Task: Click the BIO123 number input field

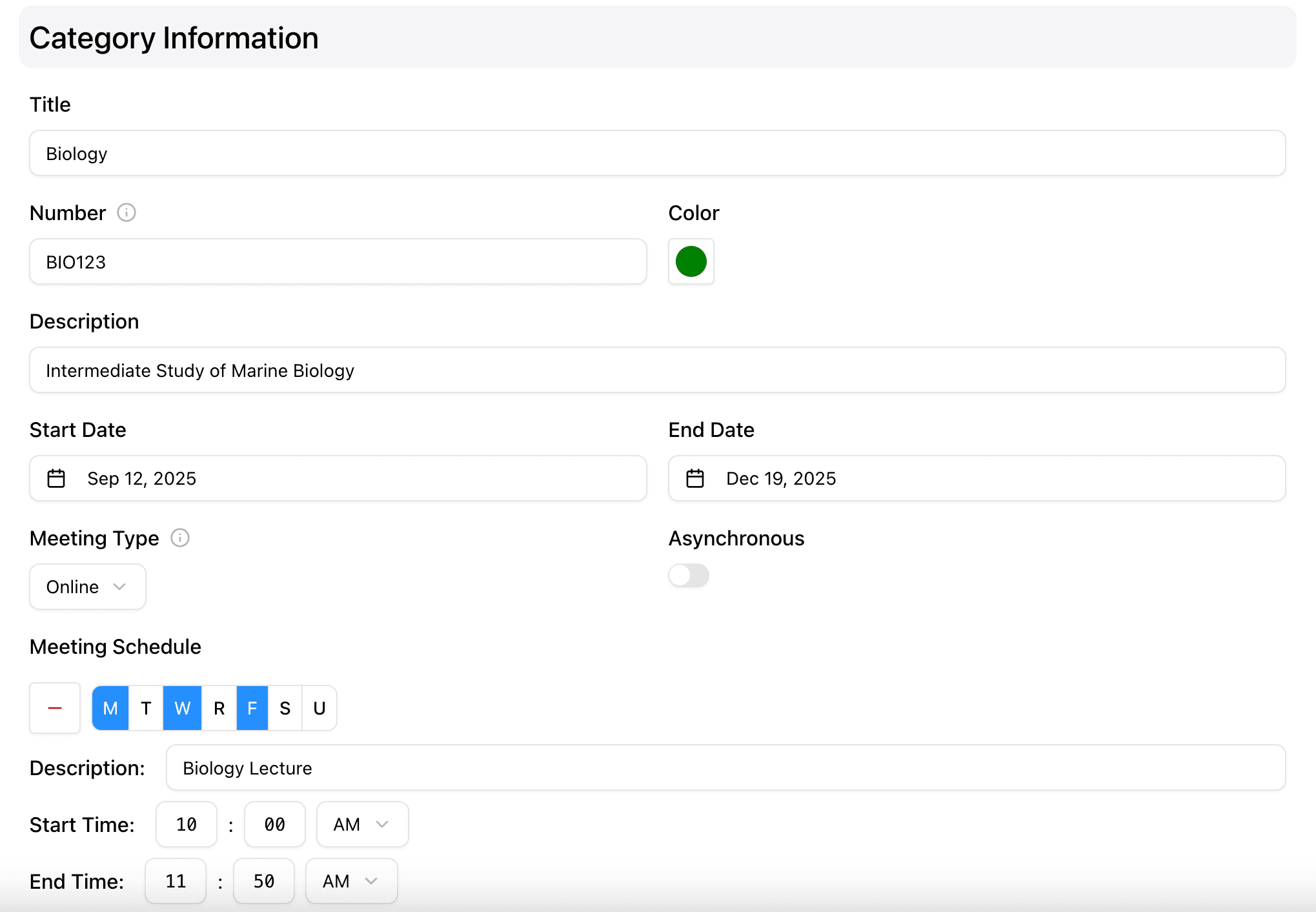Action: pos(338,261)
